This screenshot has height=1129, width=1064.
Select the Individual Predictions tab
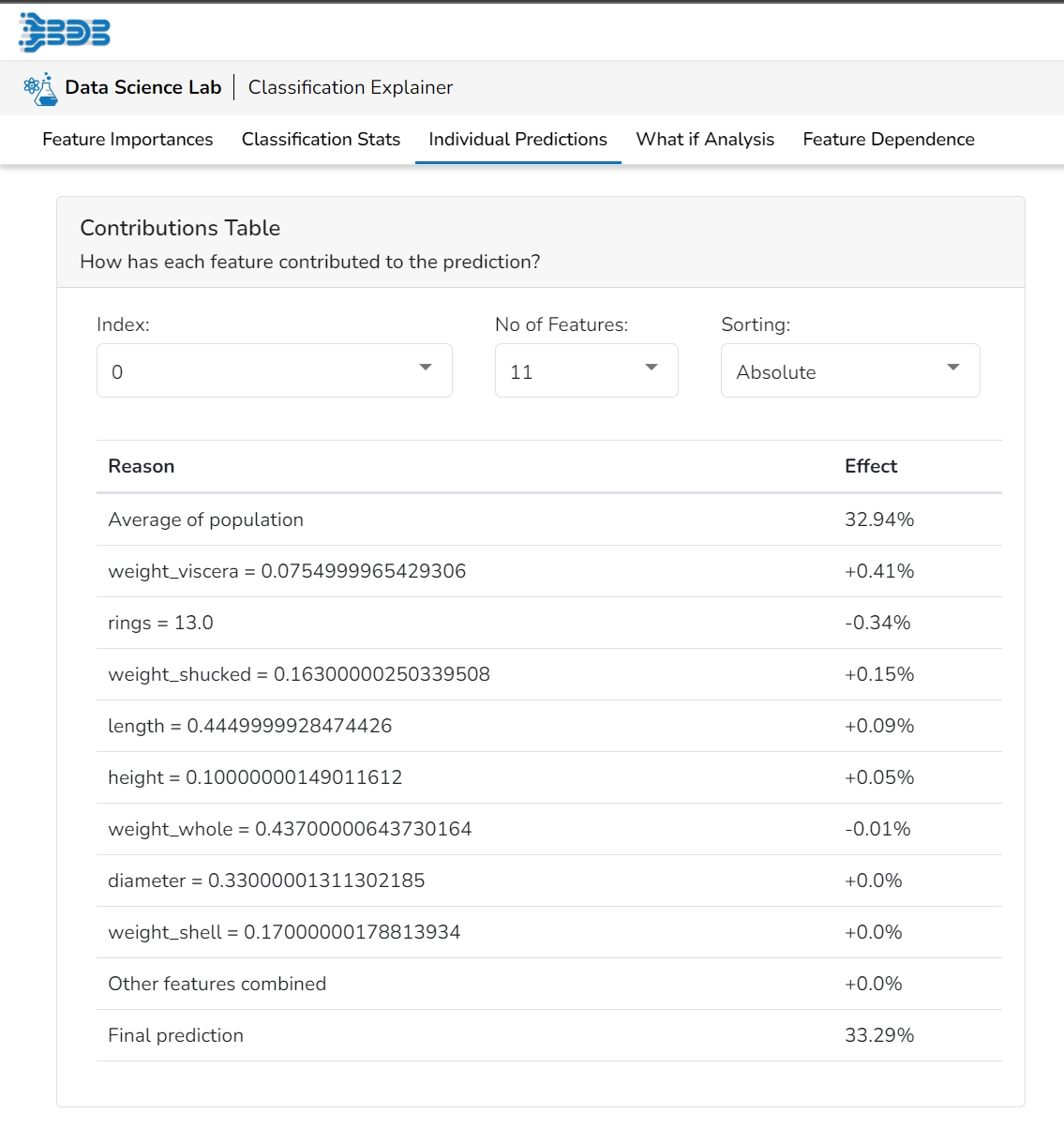(x=517, y=140)
